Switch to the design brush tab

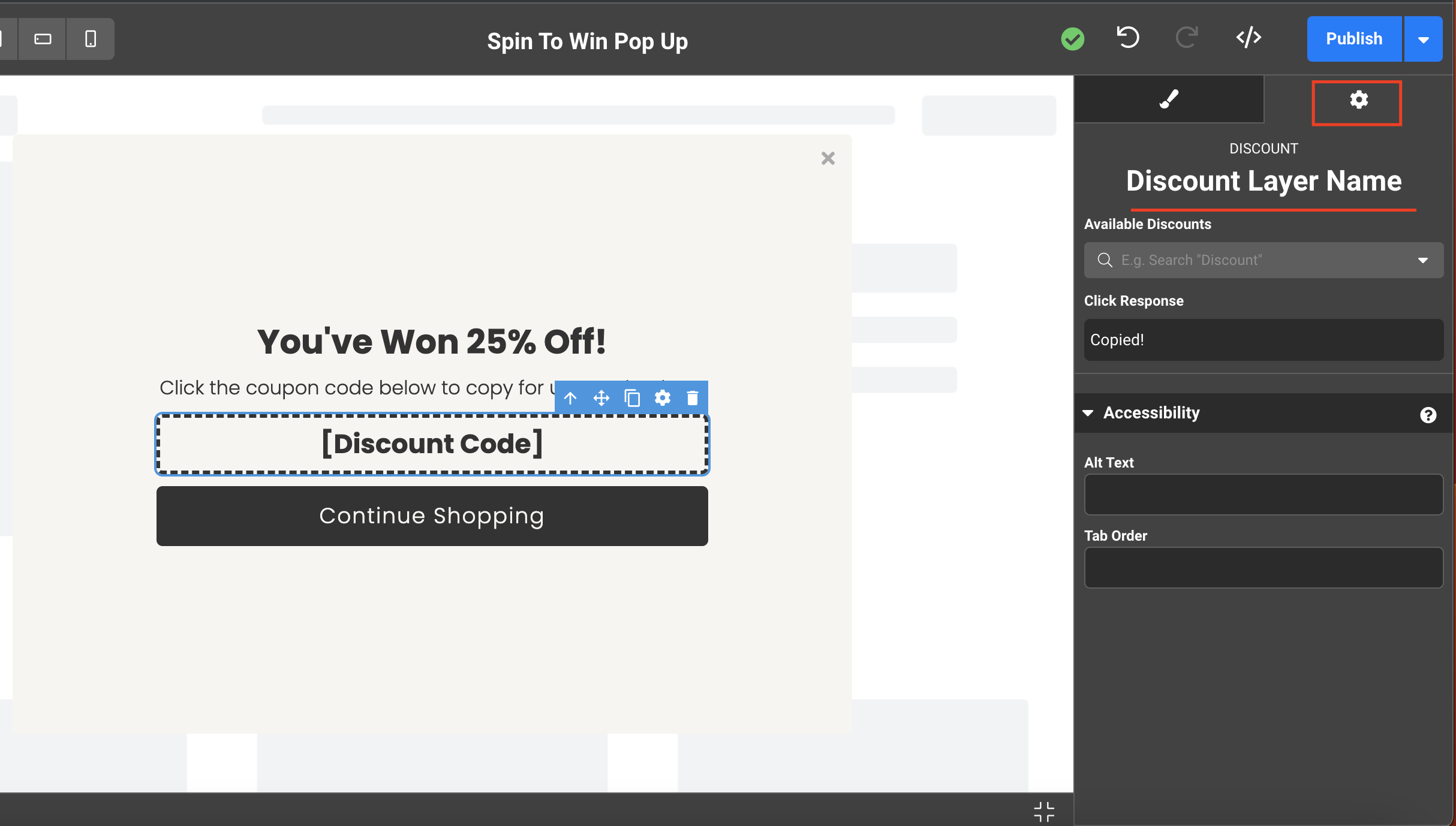[1169, 100]
